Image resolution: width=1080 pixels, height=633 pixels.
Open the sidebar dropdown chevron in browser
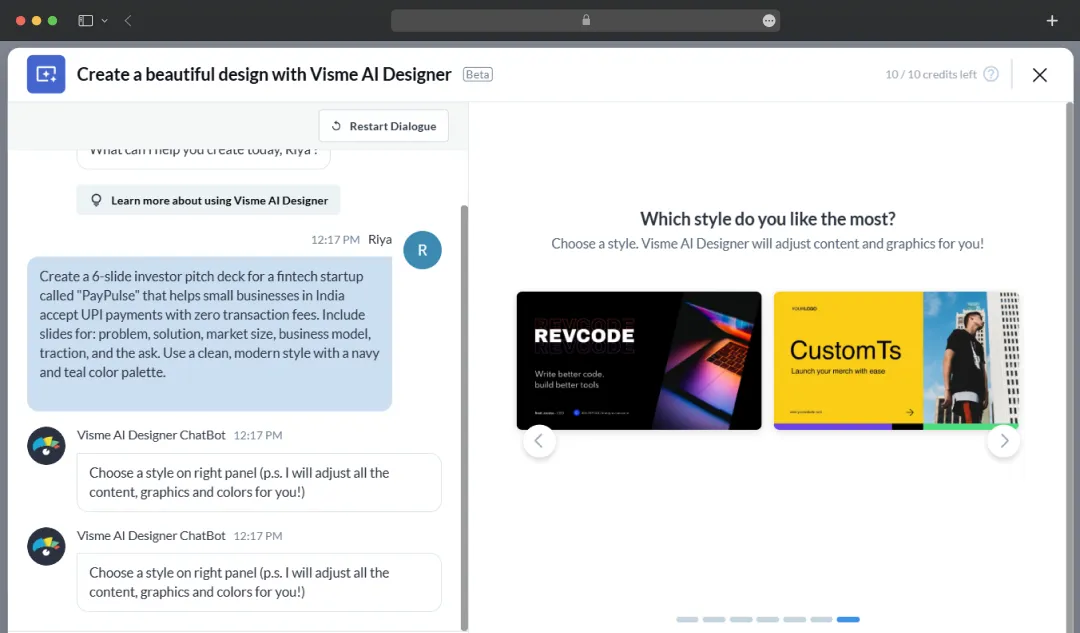point(105,21)
